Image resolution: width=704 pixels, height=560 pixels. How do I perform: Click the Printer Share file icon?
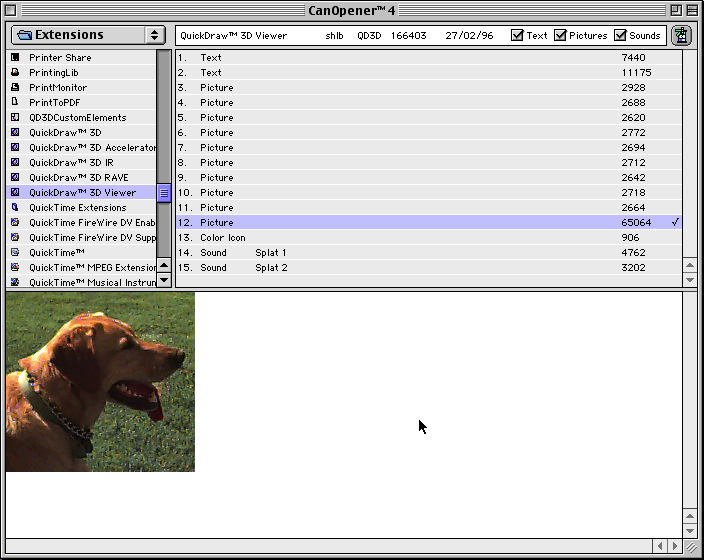[x=15, y=57]
